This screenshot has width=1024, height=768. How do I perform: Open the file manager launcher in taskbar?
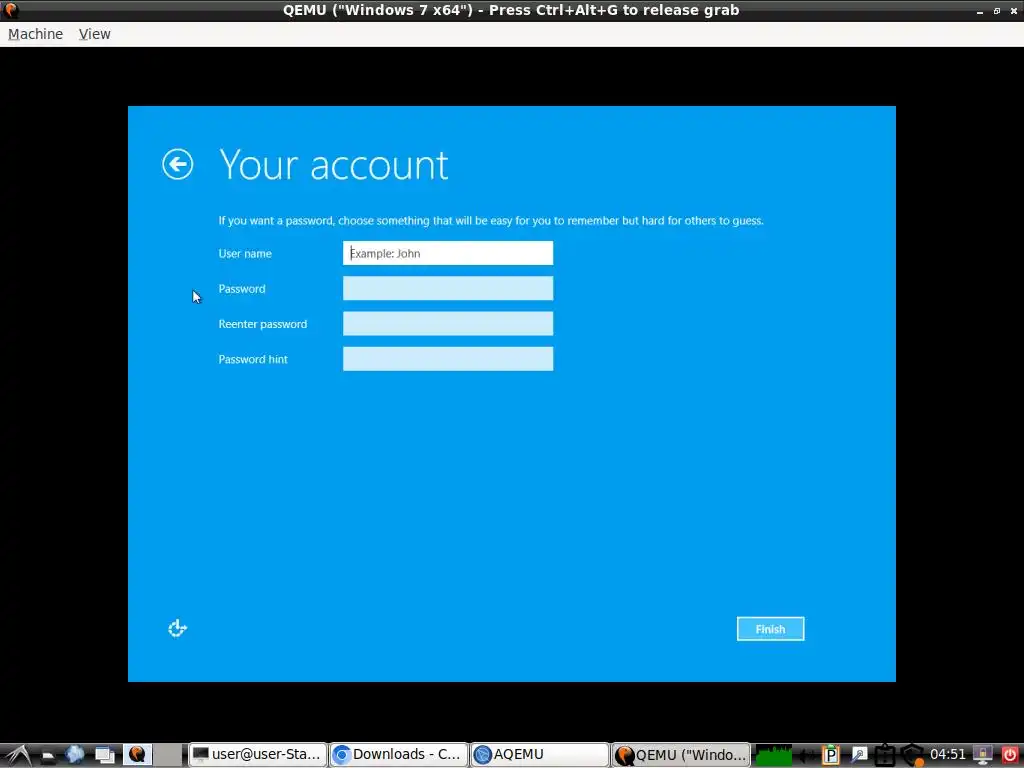click(x=48, y=755)
